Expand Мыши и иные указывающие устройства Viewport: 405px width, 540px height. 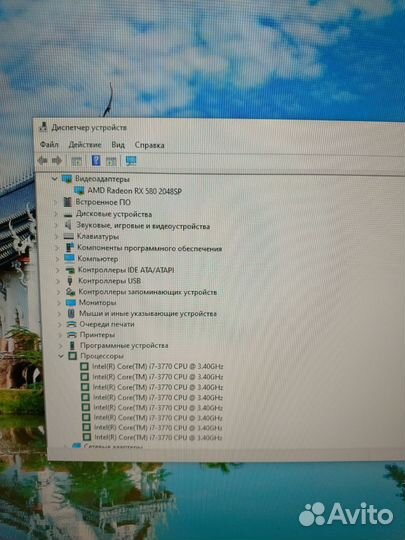pyautogui.click(x=59, y=314)
